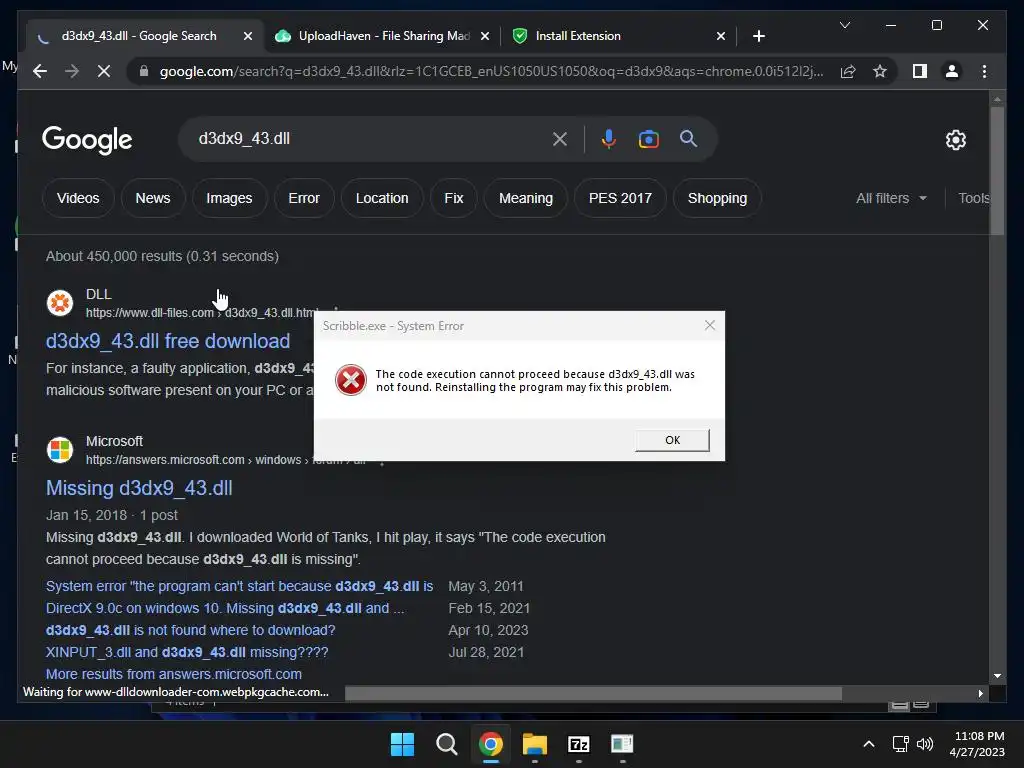
Task: Open the clock showing 11:08 PM
Action: [x=977, y=744]
